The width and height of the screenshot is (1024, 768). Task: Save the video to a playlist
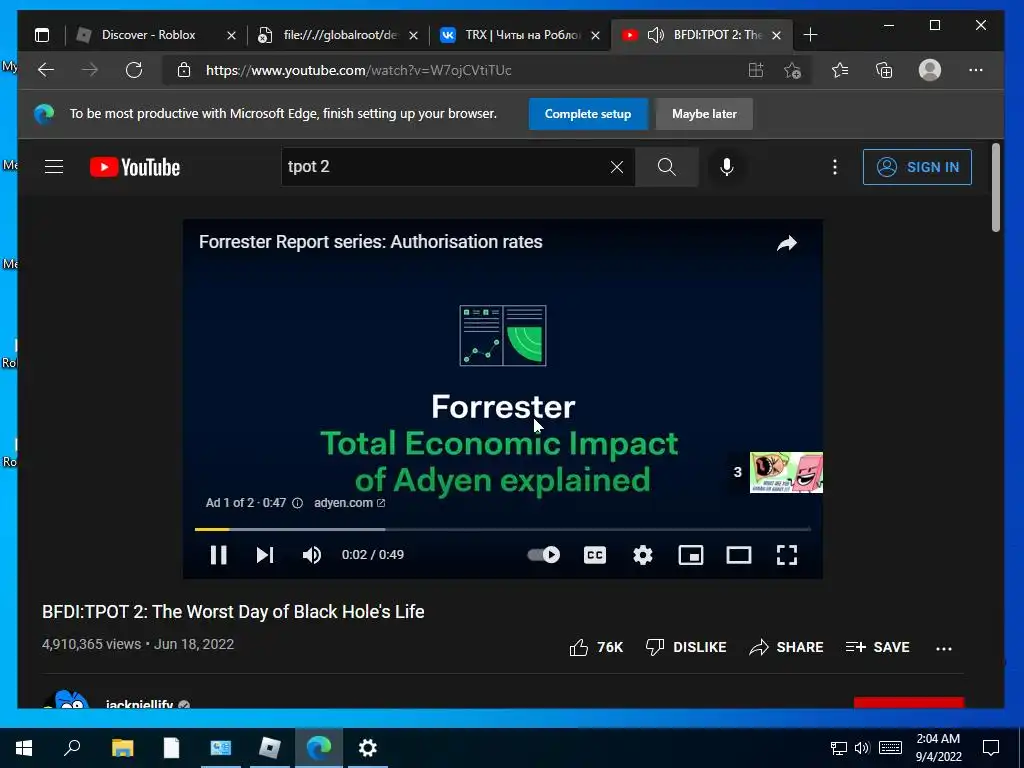coord(877,647)
